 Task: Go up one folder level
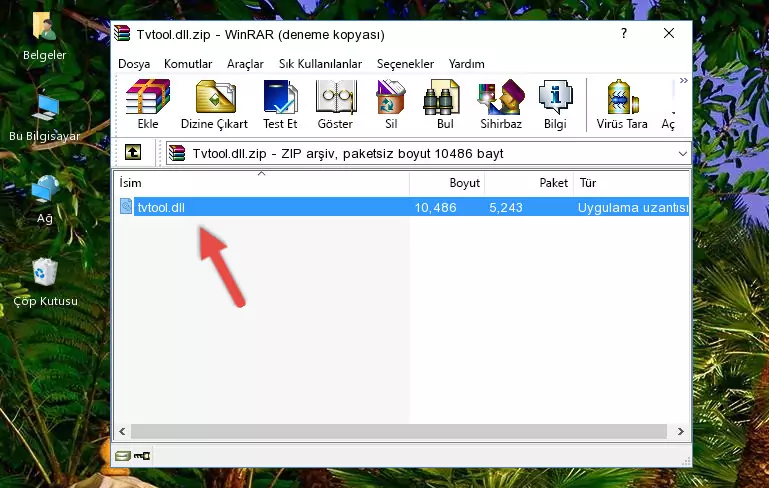pyautogui.click(x=133, y=153)
